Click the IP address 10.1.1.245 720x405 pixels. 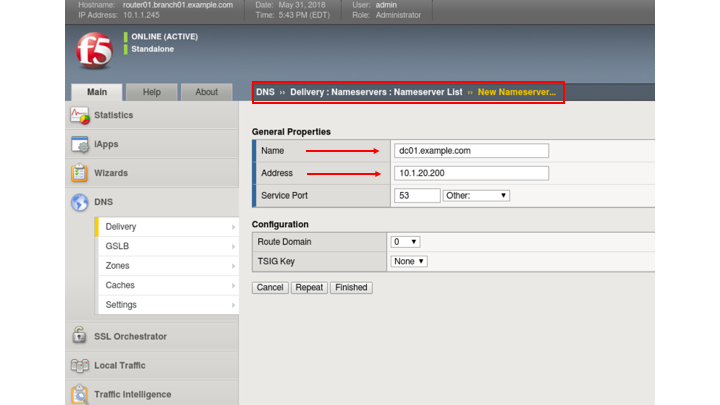coord(141,15)
